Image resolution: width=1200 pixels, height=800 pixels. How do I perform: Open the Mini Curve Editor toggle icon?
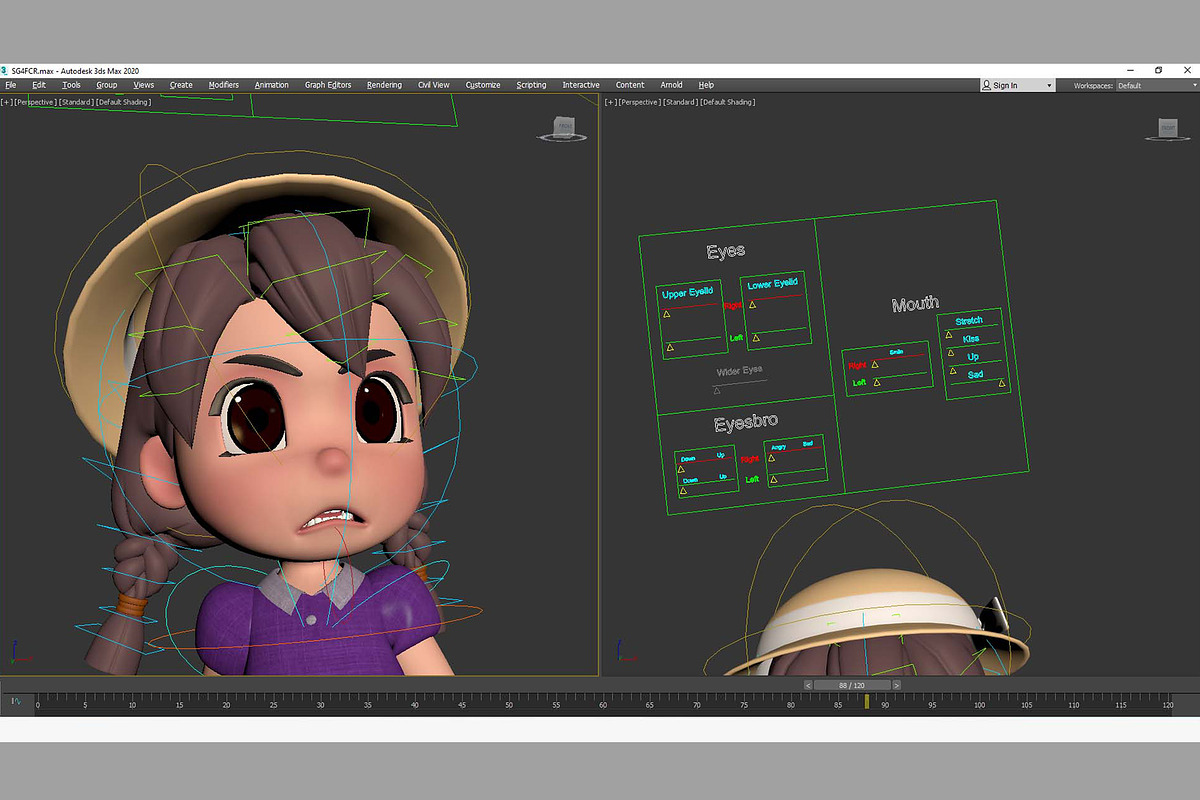(16, 701)
